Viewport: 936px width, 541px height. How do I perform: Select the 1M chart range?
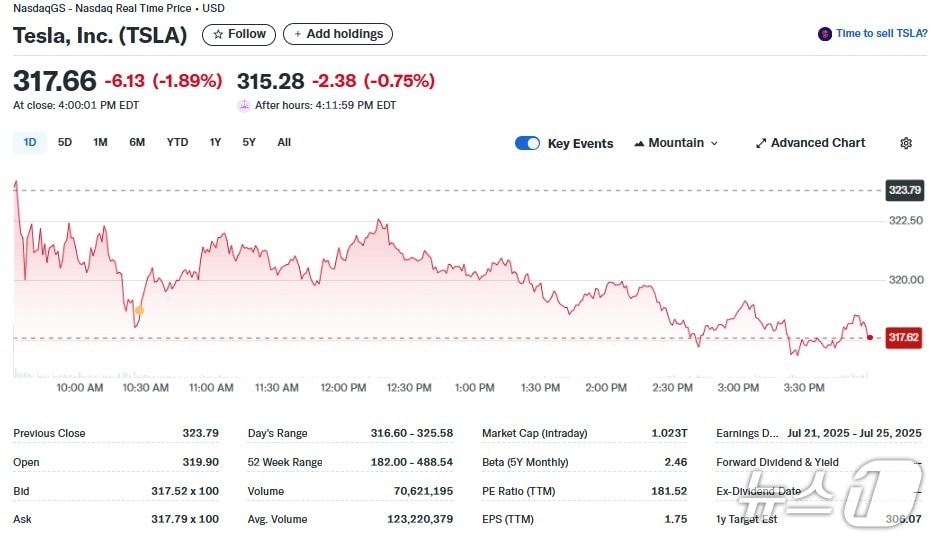coord(100,142)
